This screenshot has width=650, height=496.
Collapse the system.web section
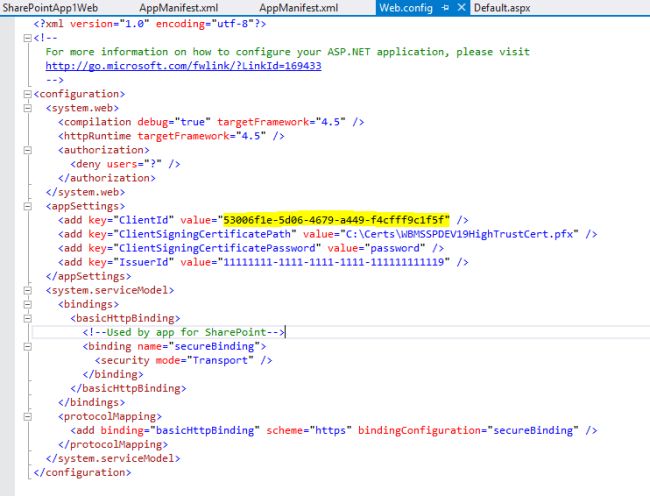[27, 108]
